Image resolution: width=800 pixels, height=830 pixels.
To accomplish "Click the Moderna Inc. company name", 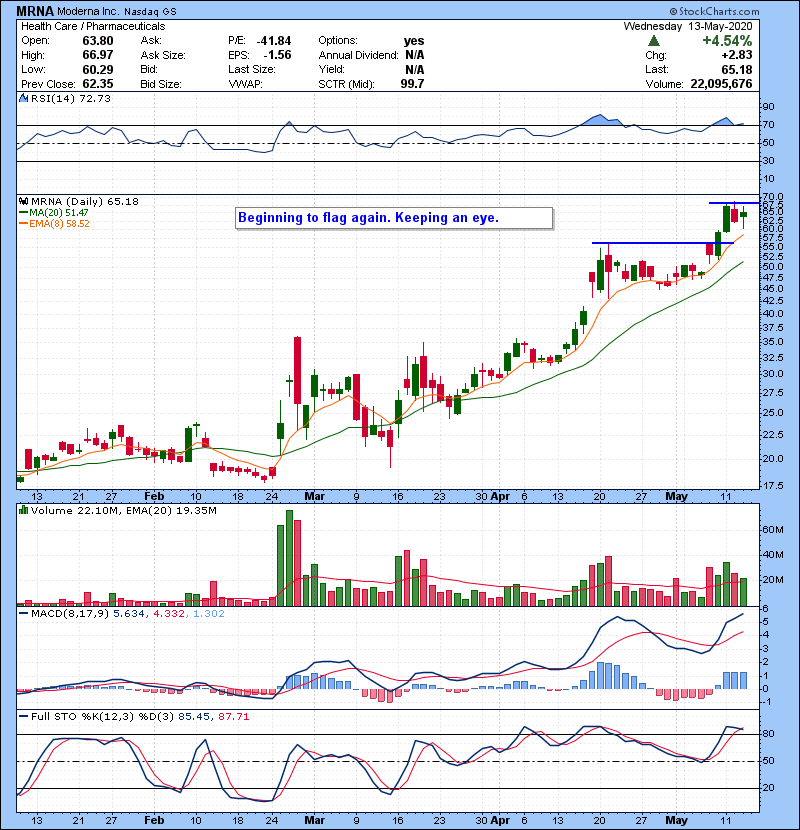I will point(88,11).
